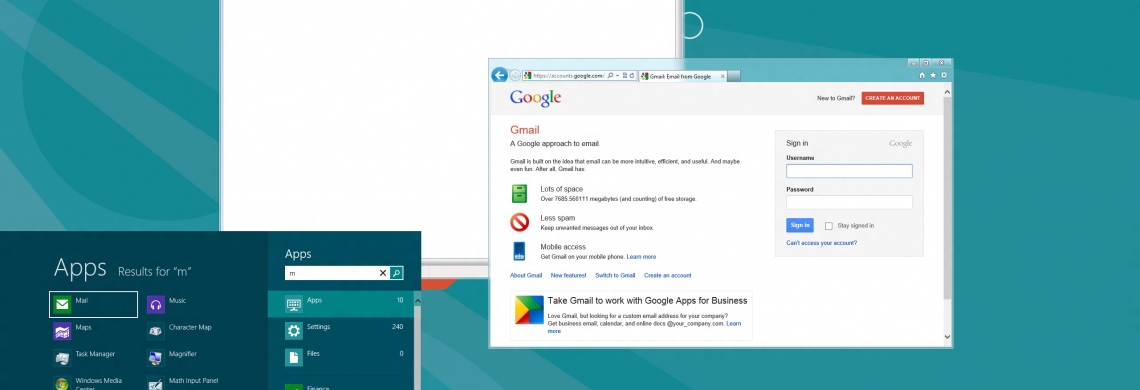Open the New features! link
This screenshot has width=1140, height=390.
569,276
